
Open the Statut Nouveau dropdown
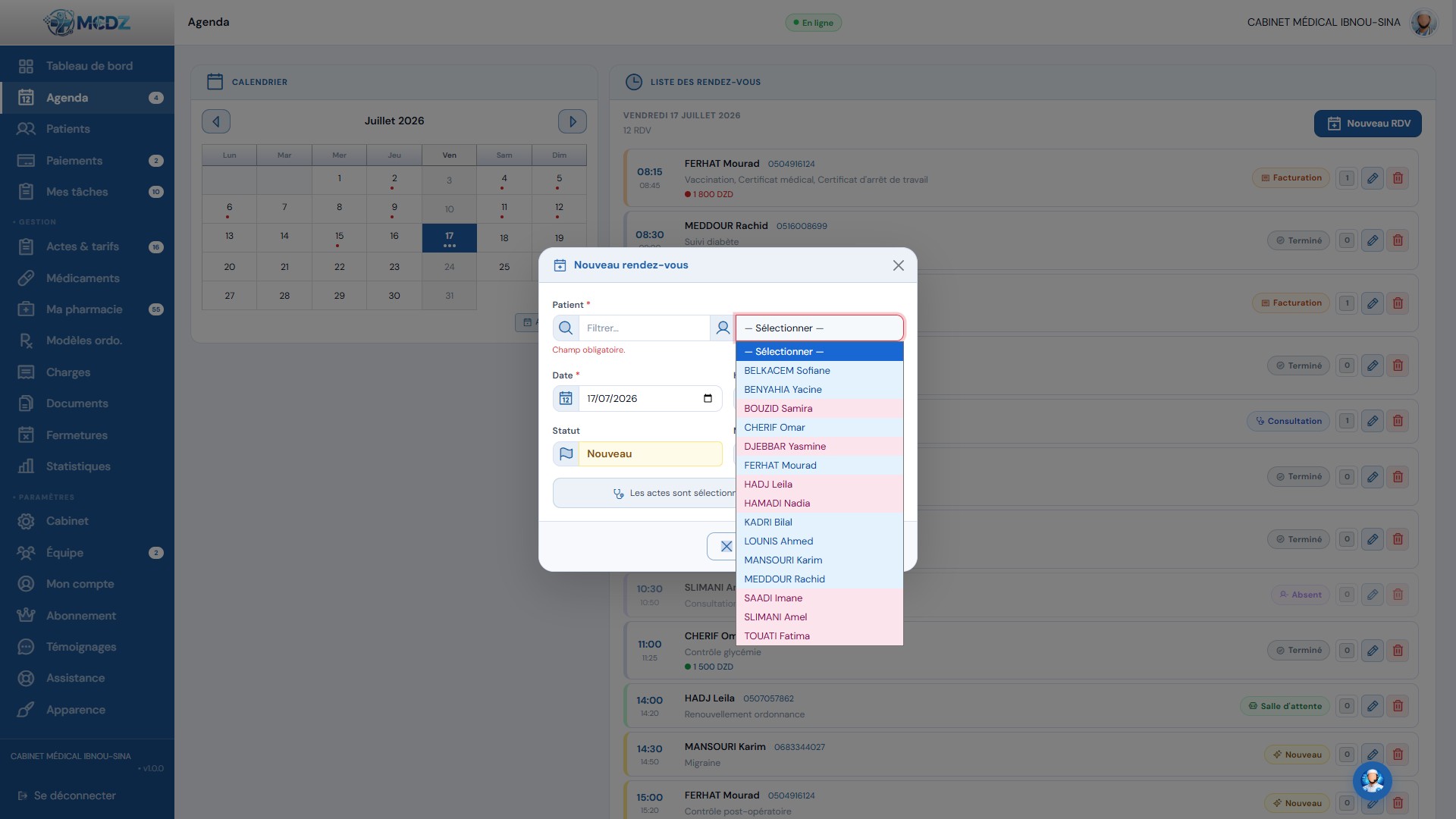(x=650, y=454)
